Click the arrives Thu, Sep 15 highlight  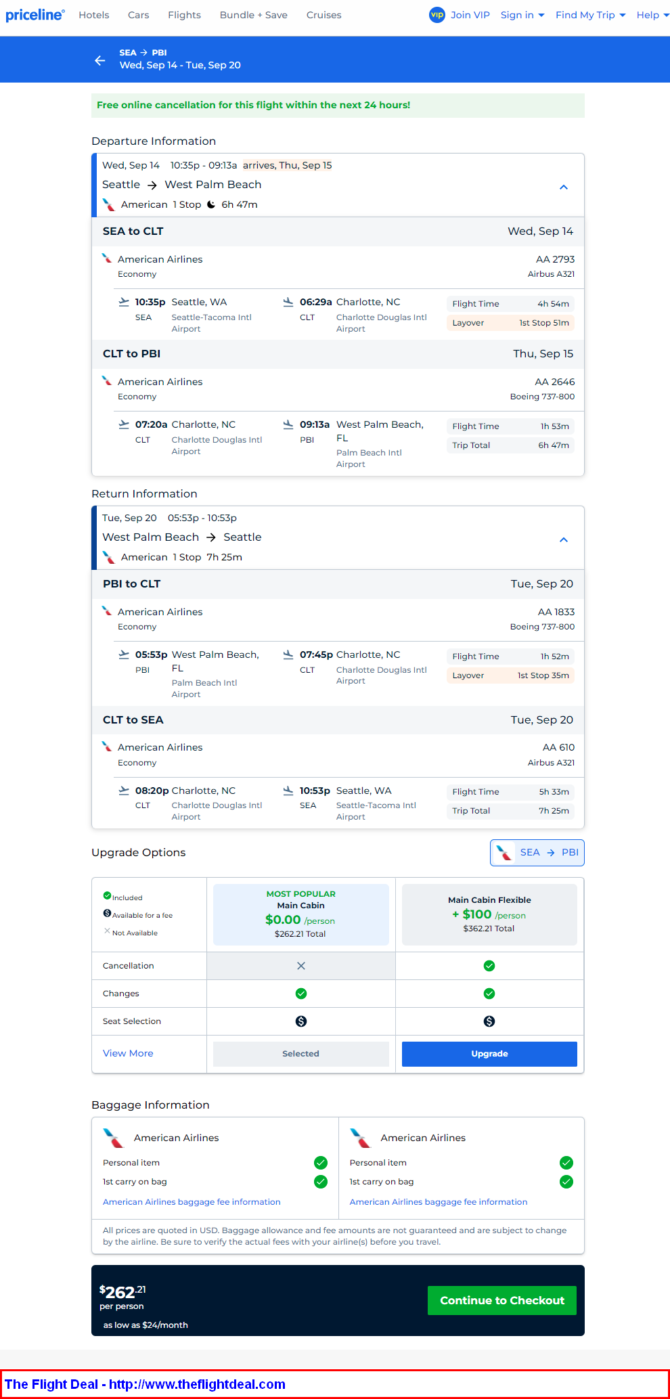tap(287, 166)
